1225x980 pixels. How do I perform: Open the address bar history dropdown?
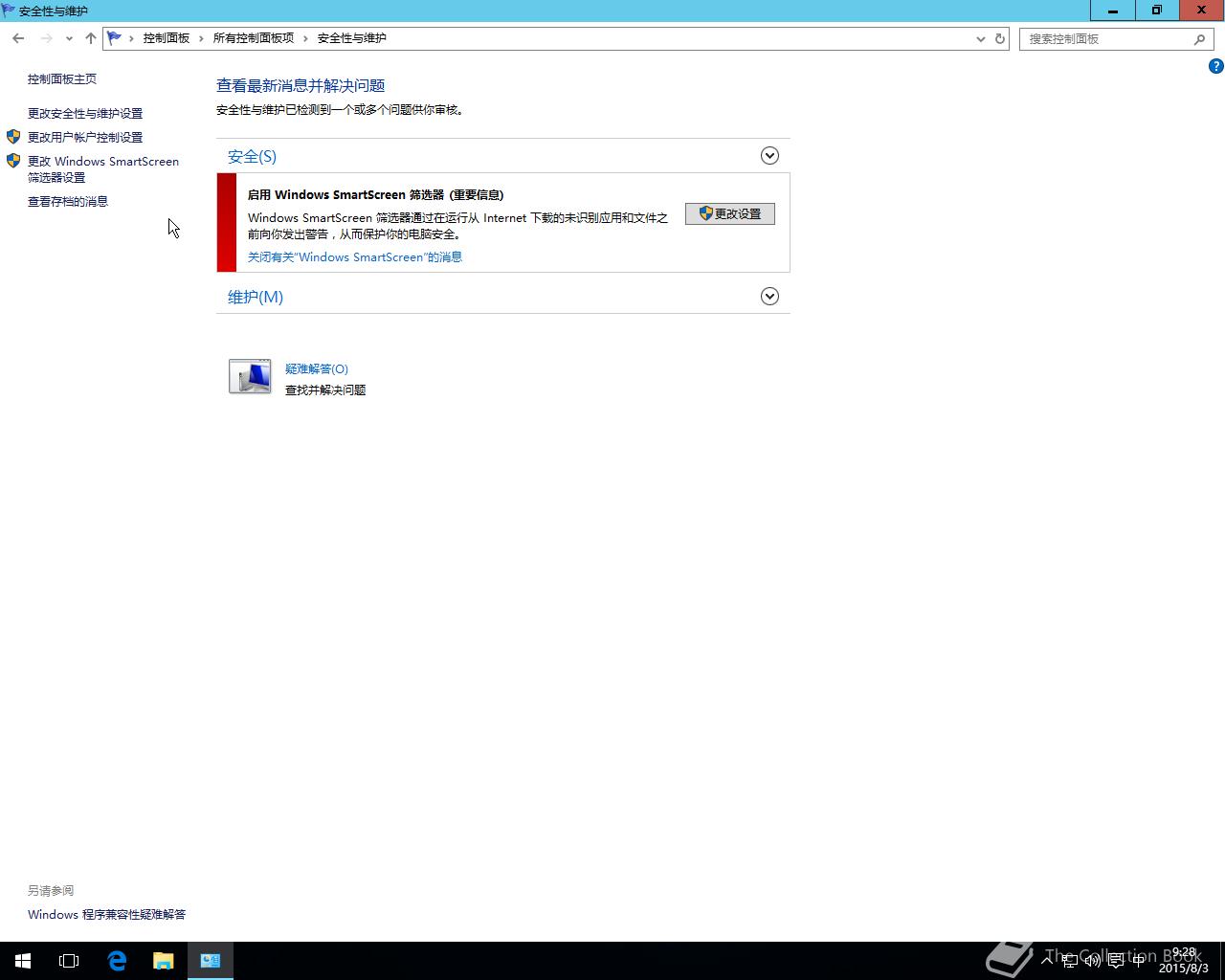980,39
